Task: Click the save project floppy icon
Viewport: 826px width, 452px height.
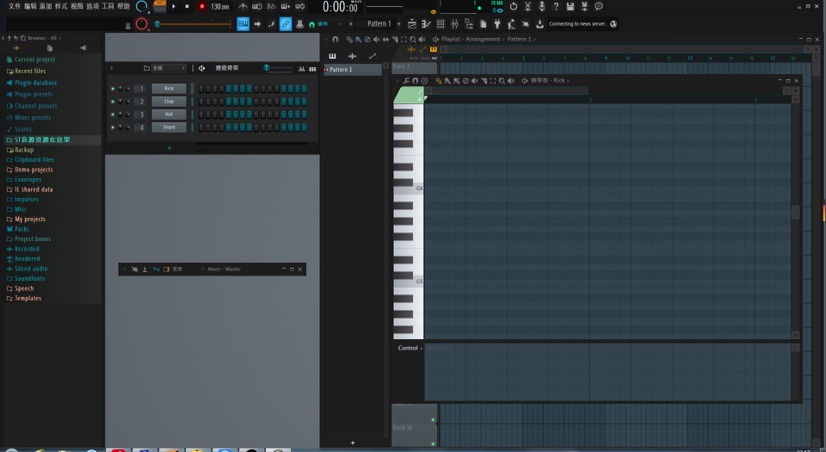Action: pos(570,7)
